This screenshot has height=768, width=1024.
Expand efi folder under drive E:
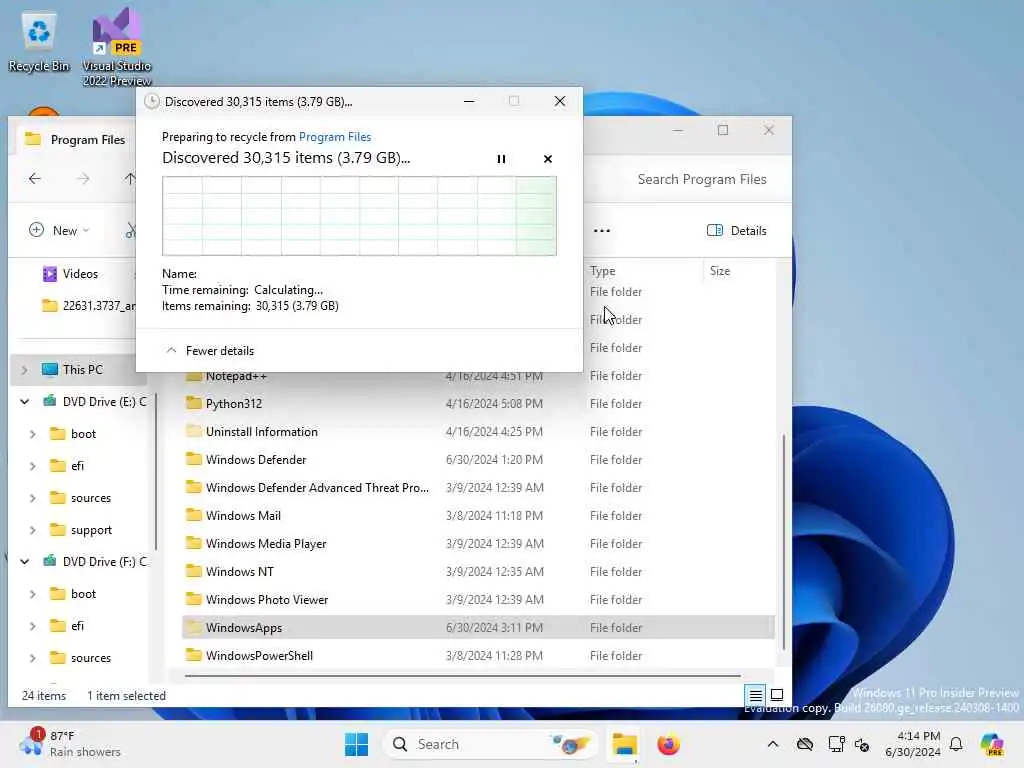(33, 466)
